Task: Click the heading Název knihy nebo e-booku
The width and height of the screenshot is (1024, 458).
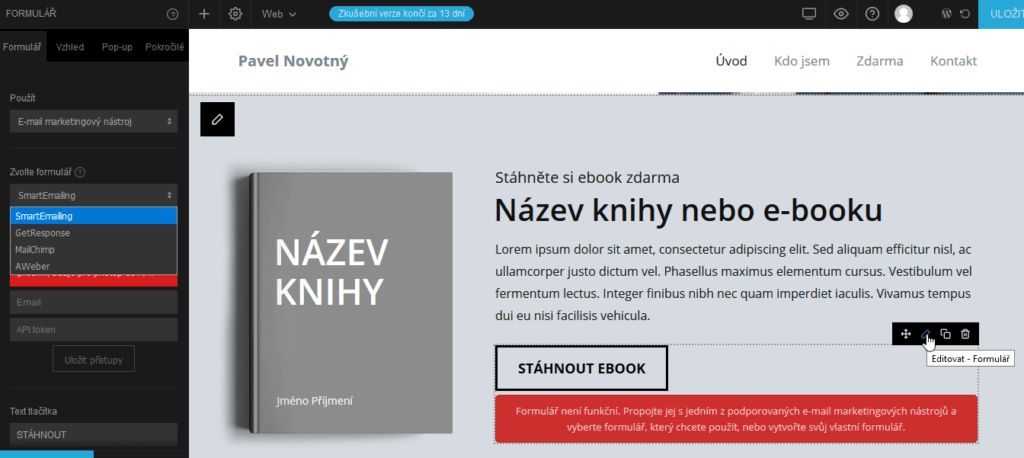Action: tap(688, 210)
